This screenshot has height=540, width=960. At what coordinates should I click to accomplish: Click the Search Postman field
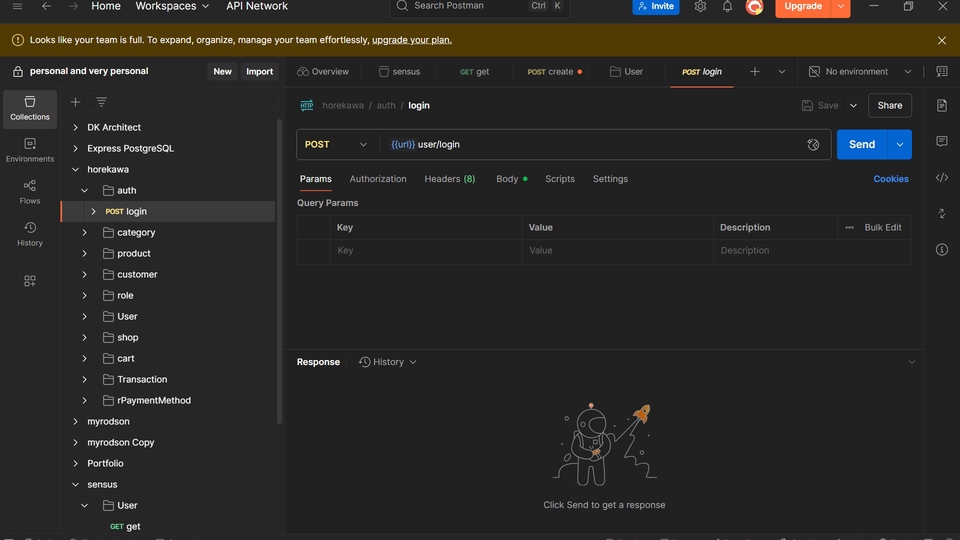[x=479, y=6]
